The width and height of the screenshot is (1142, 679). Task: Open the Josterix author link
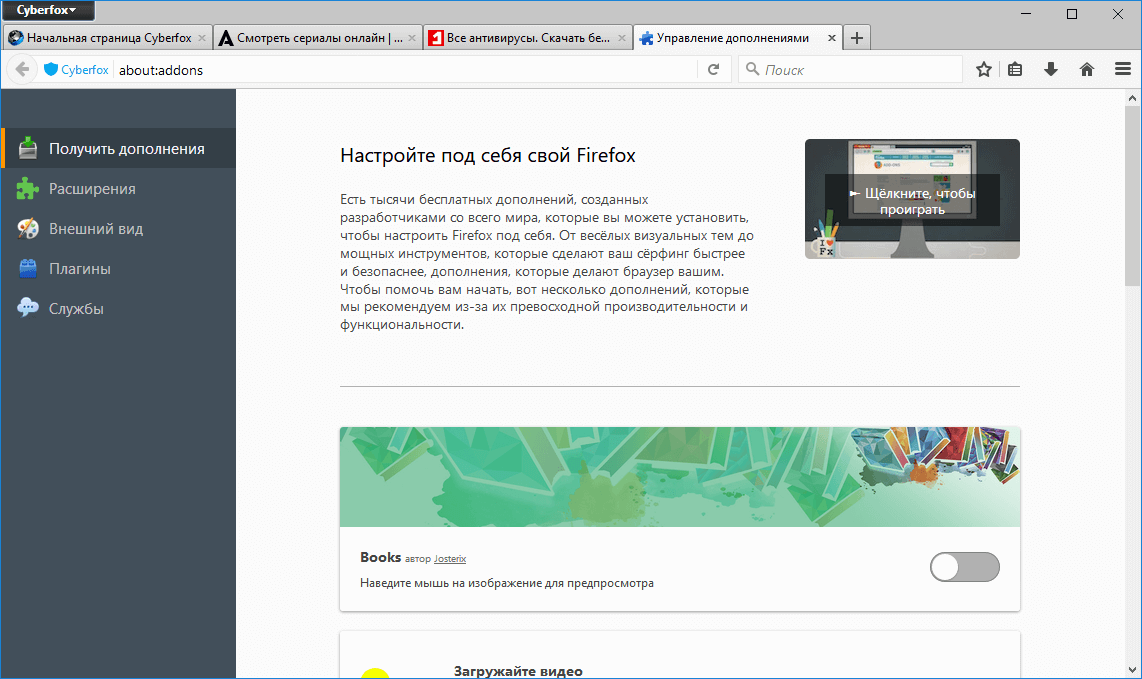coord(449,559)
